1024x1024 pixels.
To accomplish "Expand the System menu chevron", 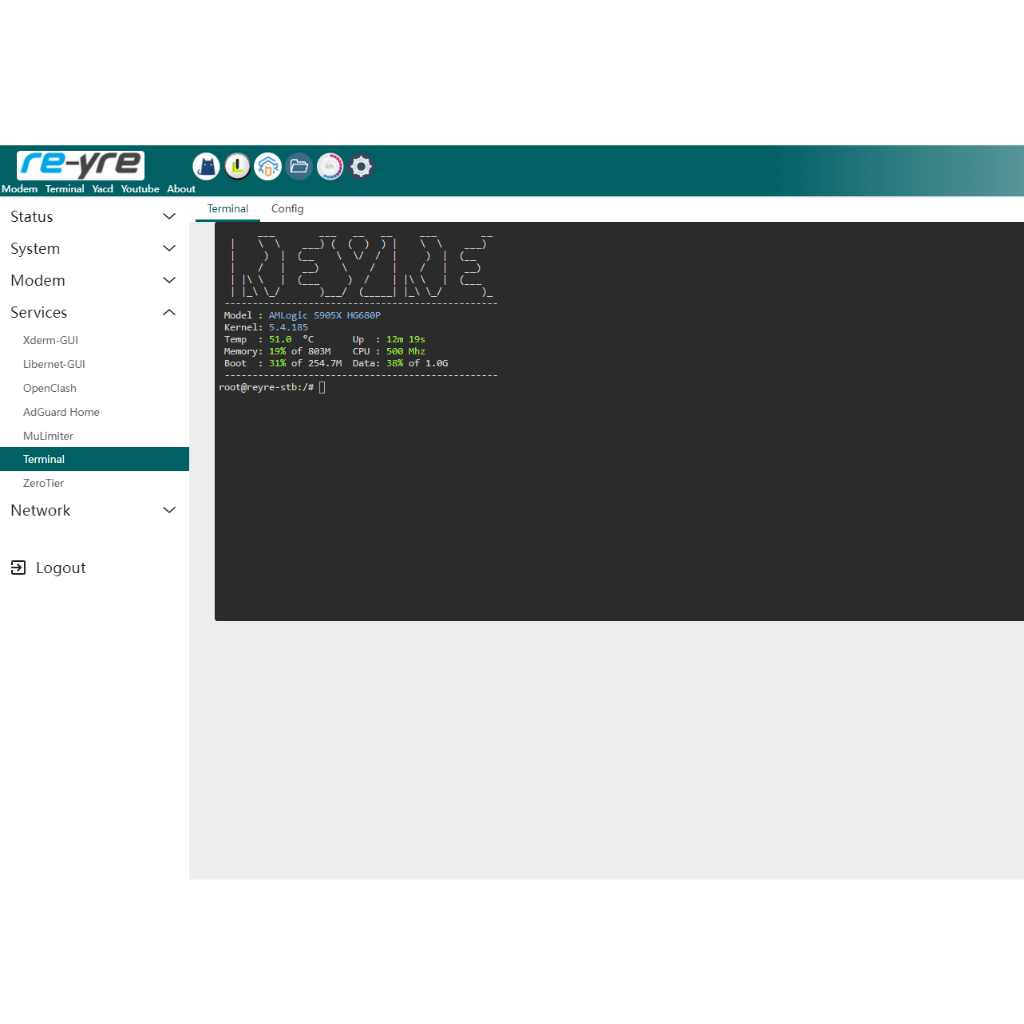I will (169, 249).
